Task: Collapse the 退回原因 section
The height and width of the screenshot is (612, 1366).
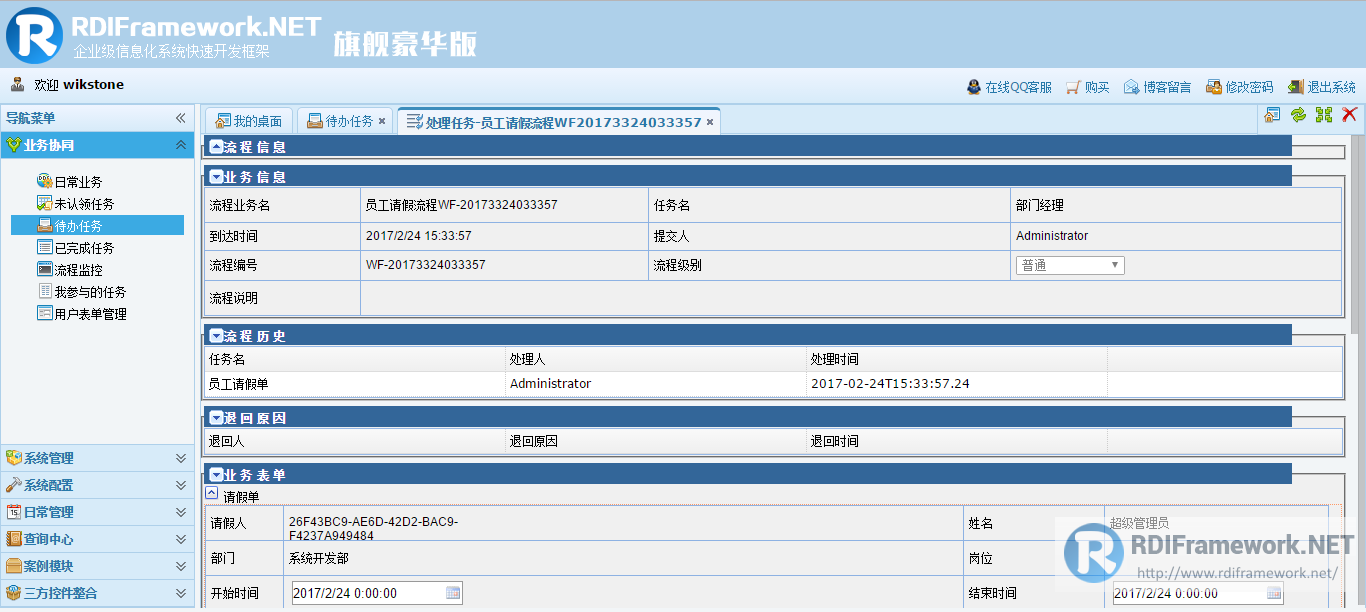Action: click(216, 418)
